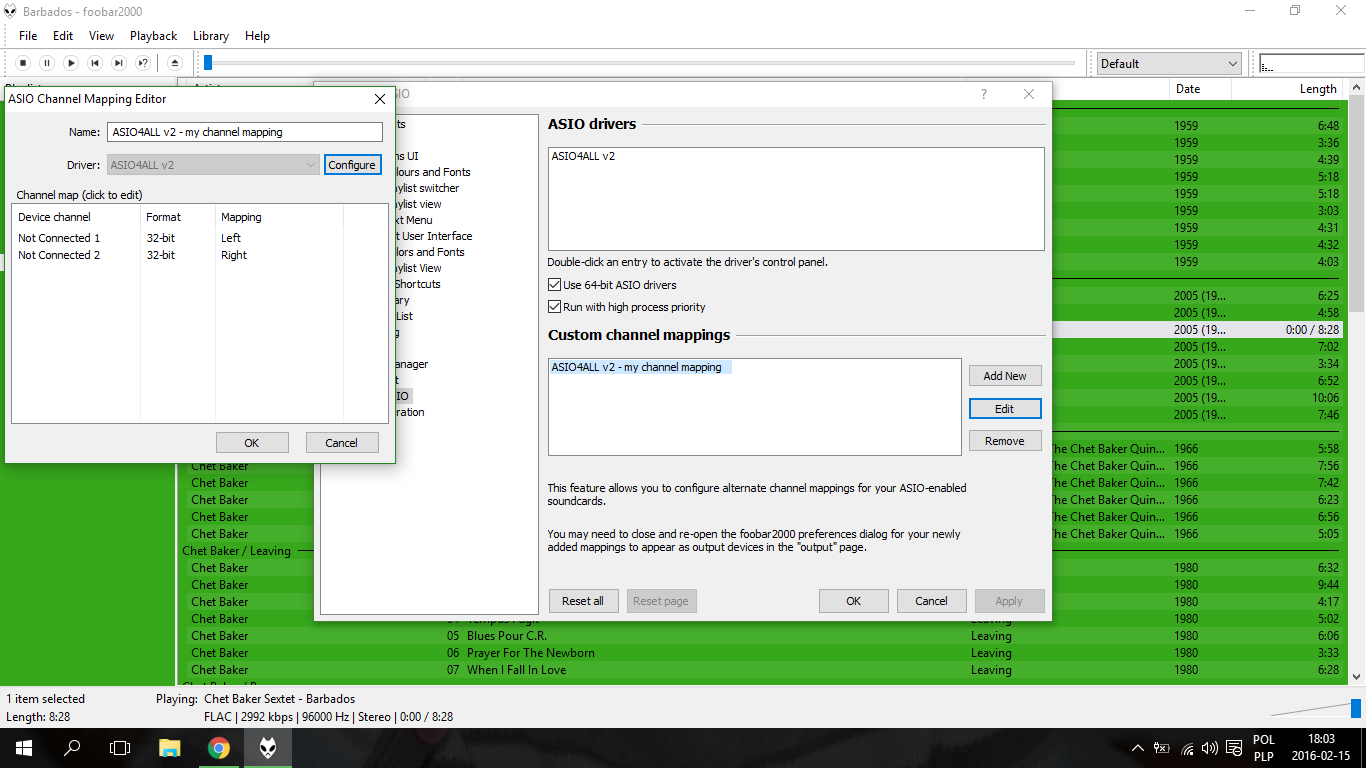Click Right mapping for Not Connected 2
Image resolution: width=1366 pixels, height=768 pixels.
[234, 255]
